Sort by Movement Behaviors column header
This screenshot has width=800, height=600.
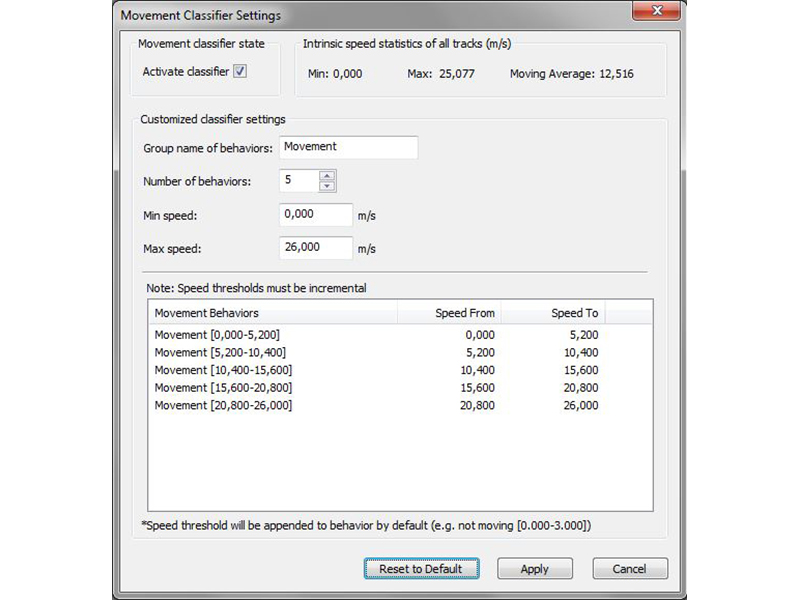[272, 313]
